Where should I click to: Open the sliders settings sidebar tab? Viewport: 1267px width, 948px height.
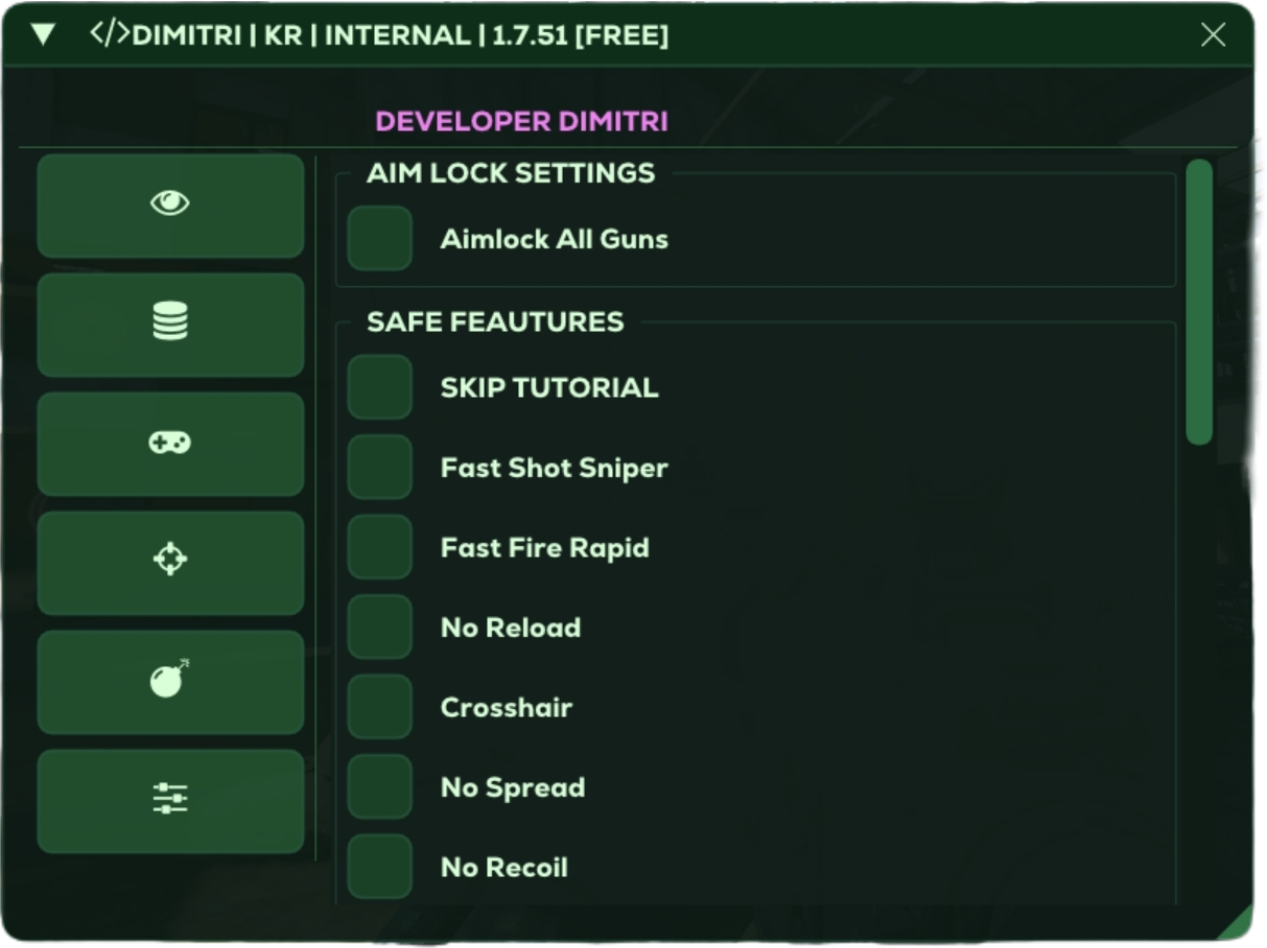pos(170,798)
